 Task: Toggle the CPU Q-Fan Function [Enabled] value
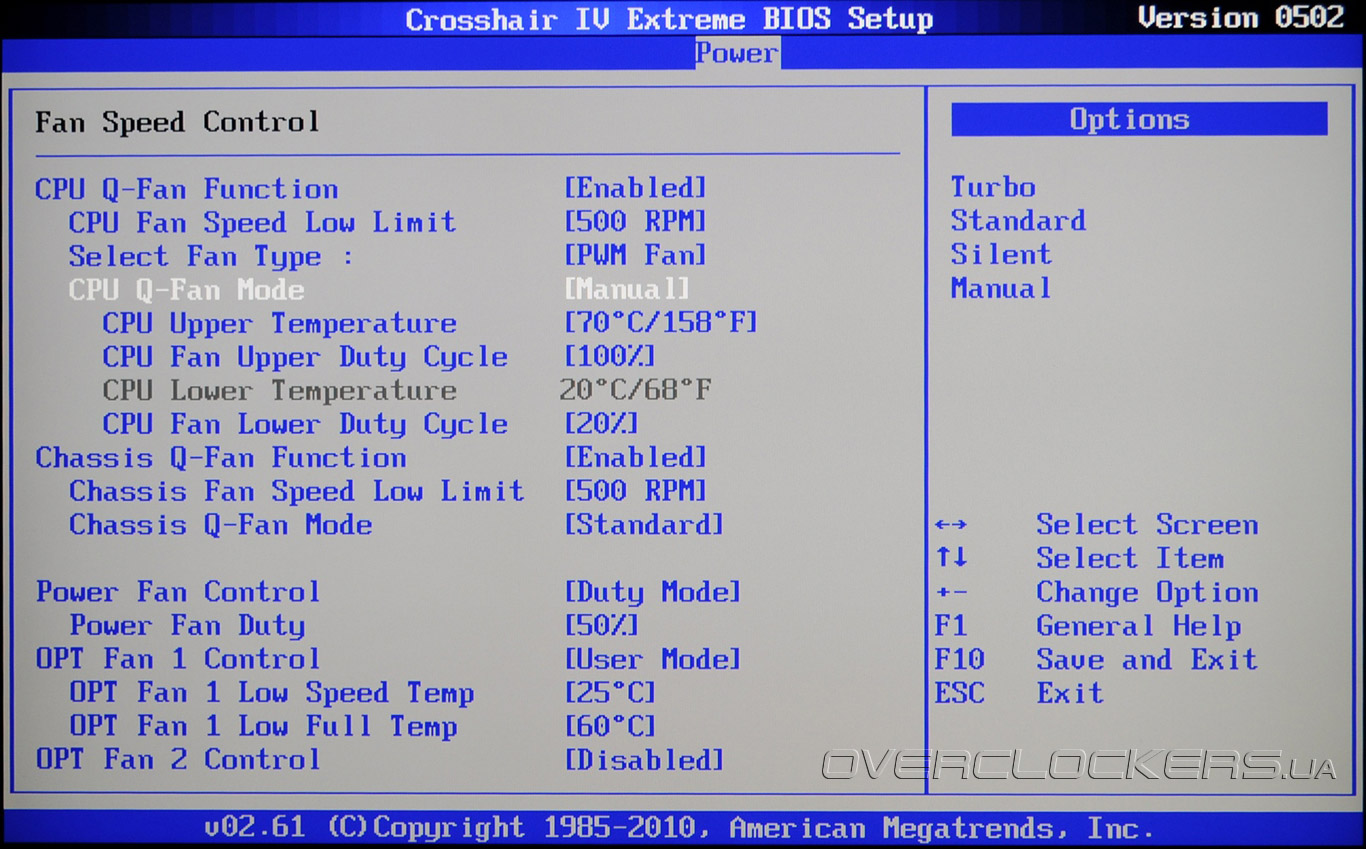[x=636, y=188]
